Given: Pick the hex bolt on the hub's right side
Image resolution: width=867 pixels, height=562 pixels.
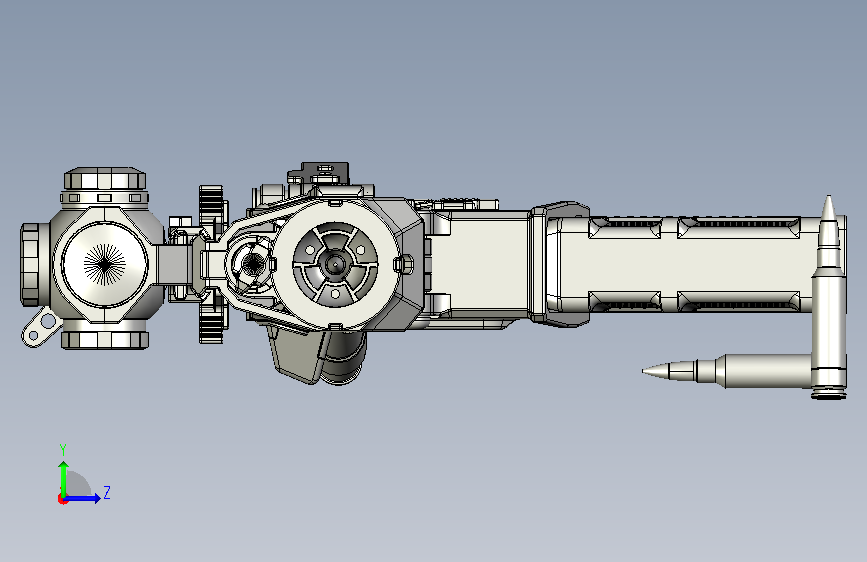Looking at the screenshot, I should [x=403, y=263].
